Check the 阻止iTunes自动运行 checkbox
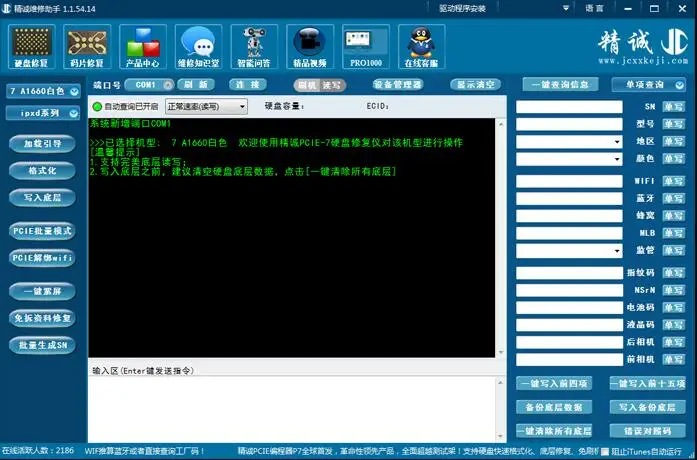Viewport: 697px width, 460px height. coord(605,452)
